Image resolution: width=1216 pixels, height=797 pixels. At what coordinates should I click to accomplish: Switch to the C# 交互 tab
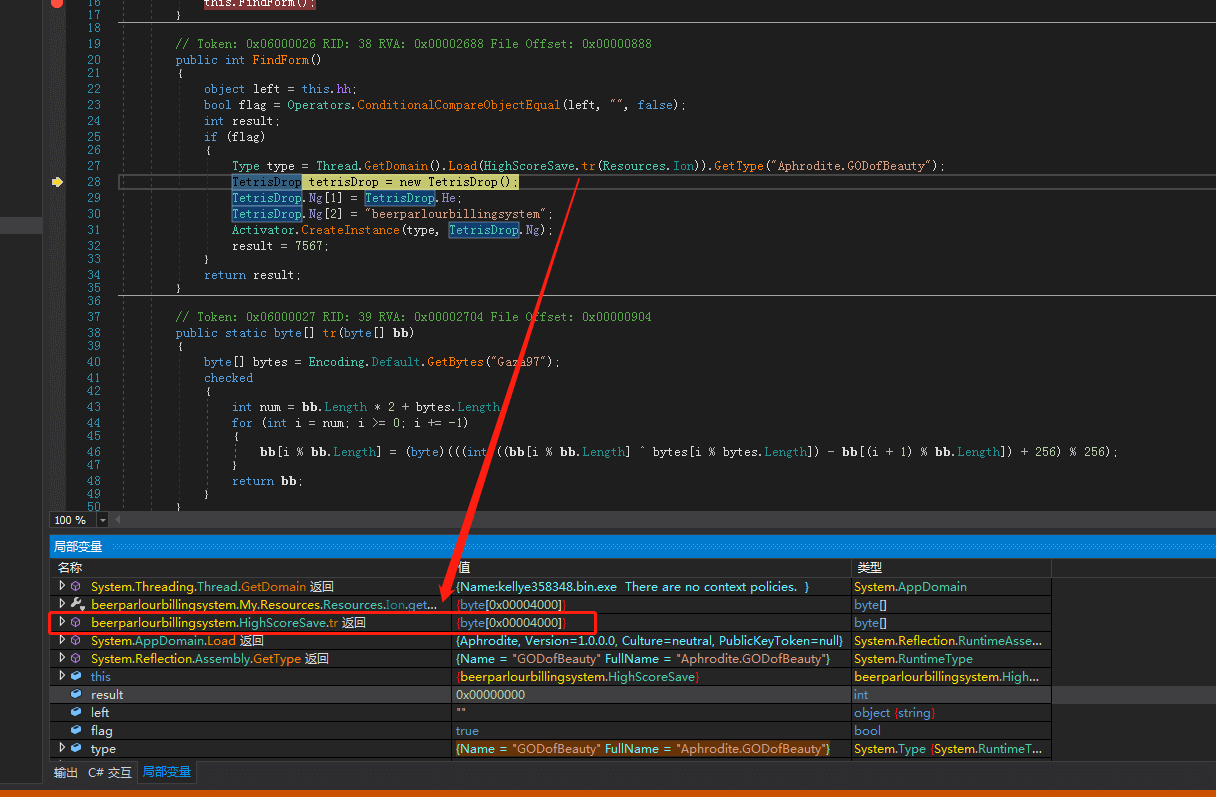tap(110, 773)
